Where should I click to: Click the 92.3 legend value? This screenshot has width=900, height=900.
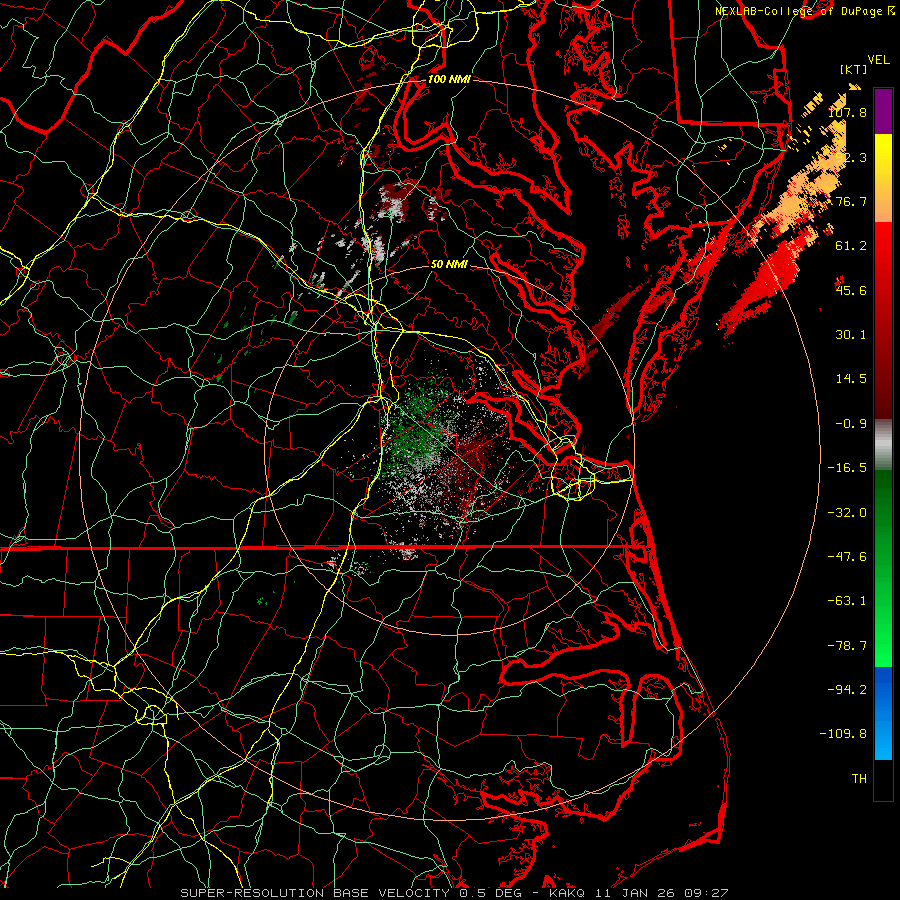tap(851, 157)
